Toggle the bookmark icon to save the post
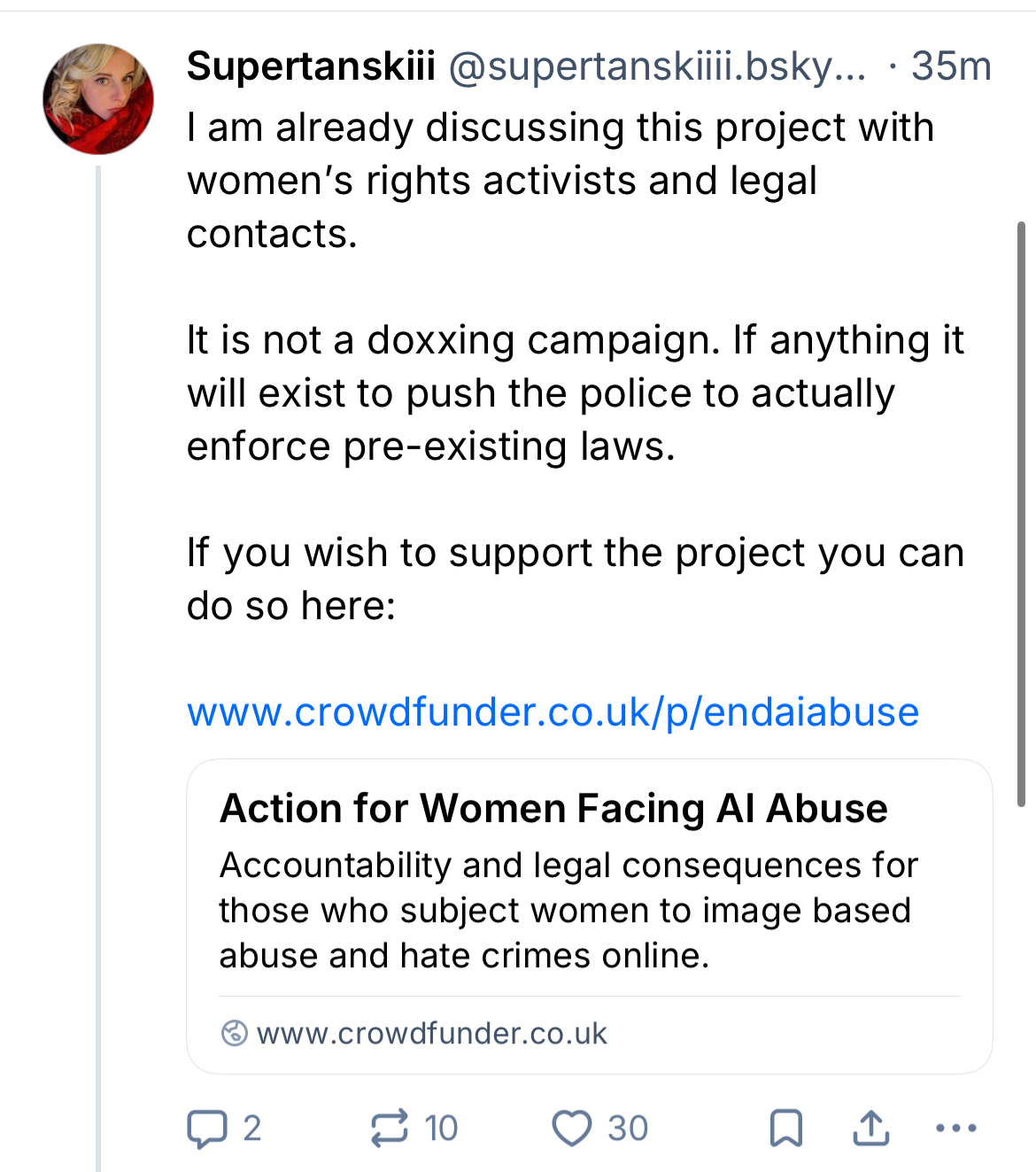Image resolution: width=1036 pixels, height=1172 pixels. click(785, 1129)
